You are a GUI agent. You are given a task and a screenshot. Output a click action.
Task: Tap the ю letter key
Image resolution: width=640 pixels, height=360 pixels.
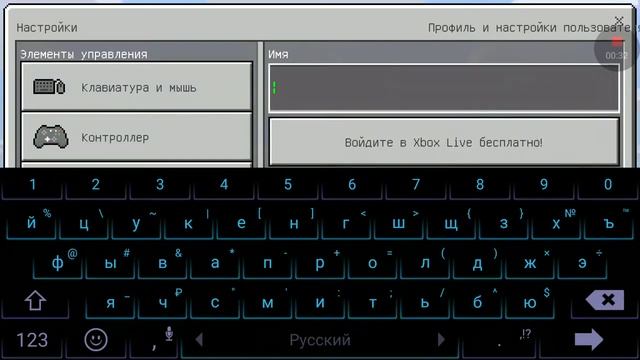point(530,302)
